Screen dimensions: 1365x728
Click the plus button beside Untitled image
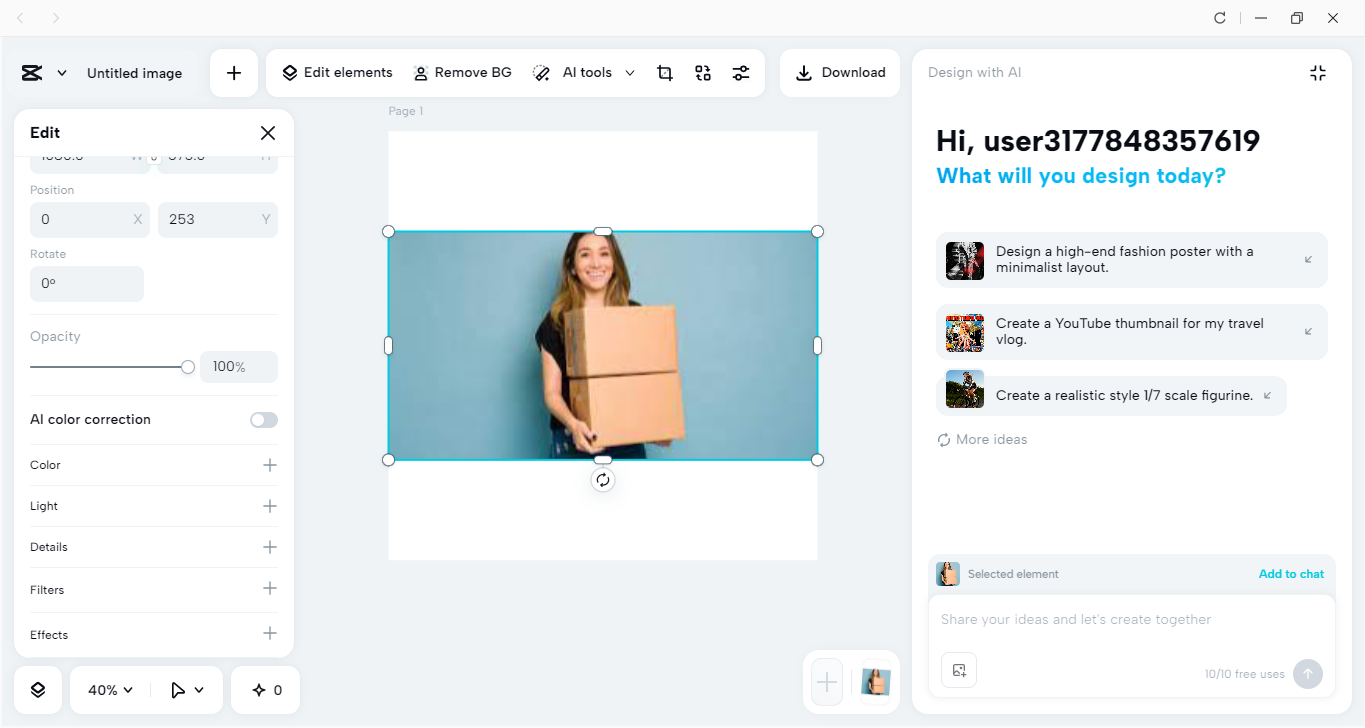(x=234, y=73)
